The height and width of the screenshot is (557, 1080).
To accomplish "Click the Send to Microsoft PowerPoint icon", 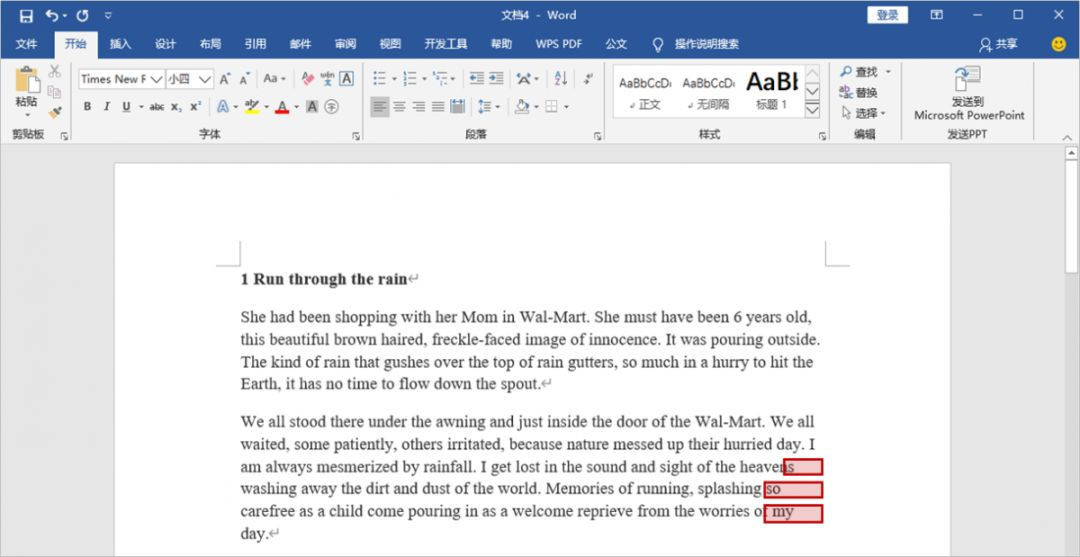I will [x=968, y=81].
